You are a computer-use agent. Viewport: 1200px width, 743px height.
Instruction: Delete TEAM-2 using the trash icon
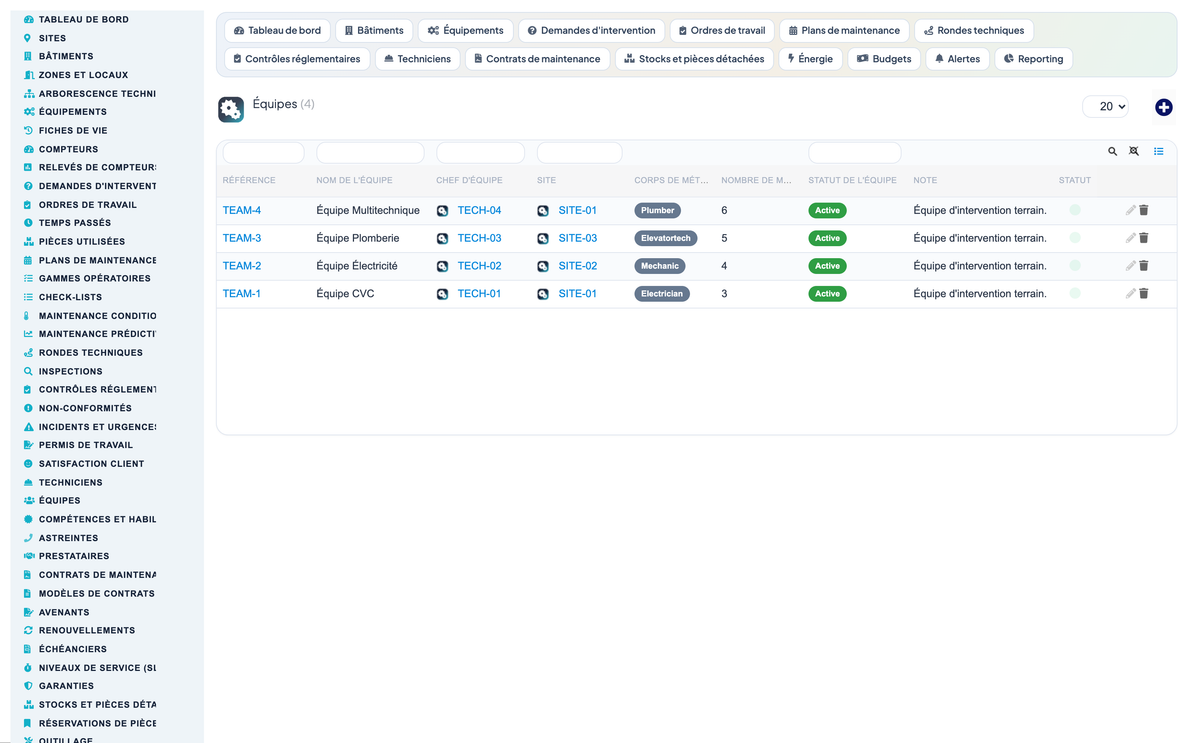tap(1144, 266)
